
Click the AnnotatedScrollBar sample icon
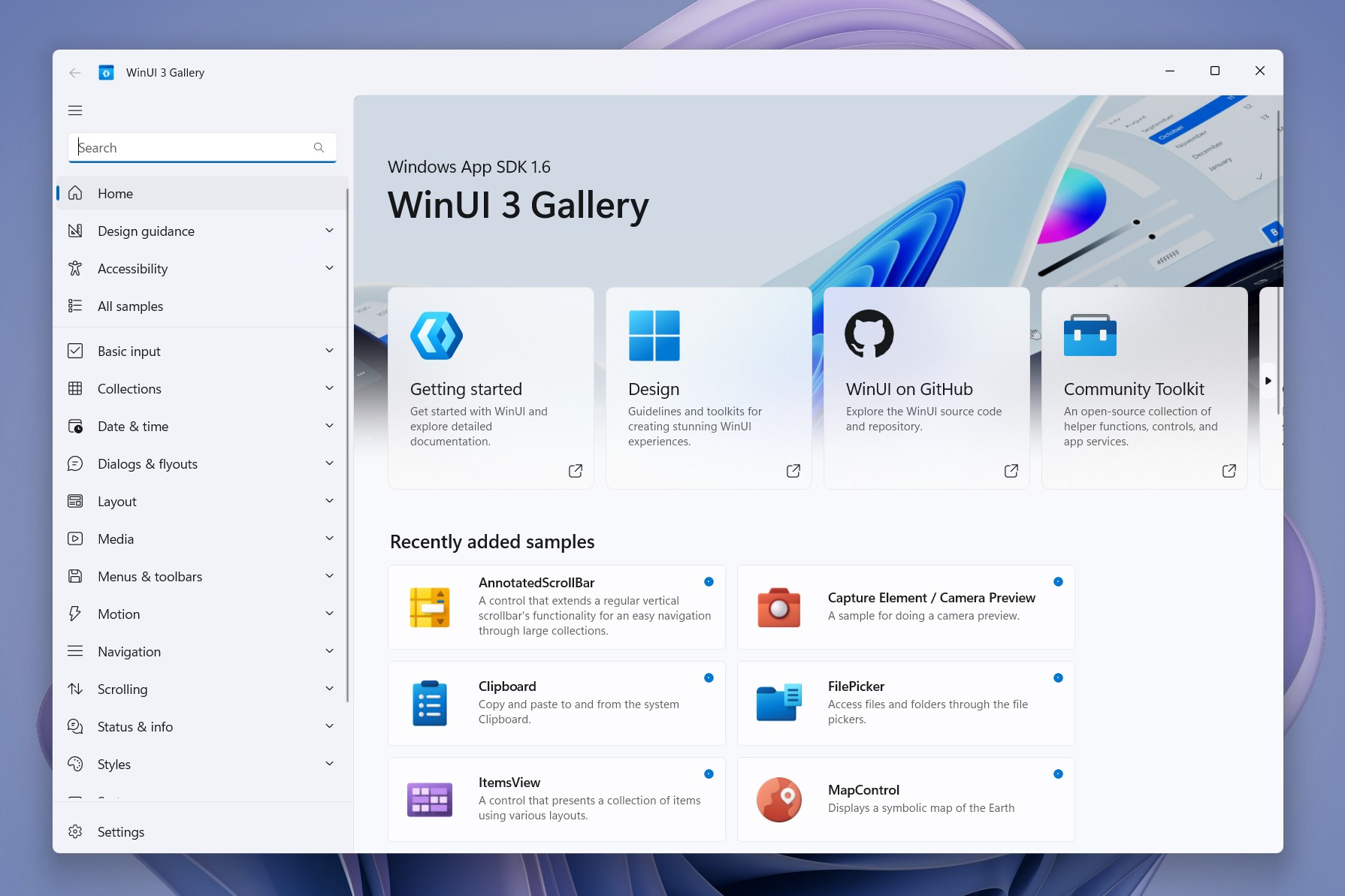tap(430, 607)
